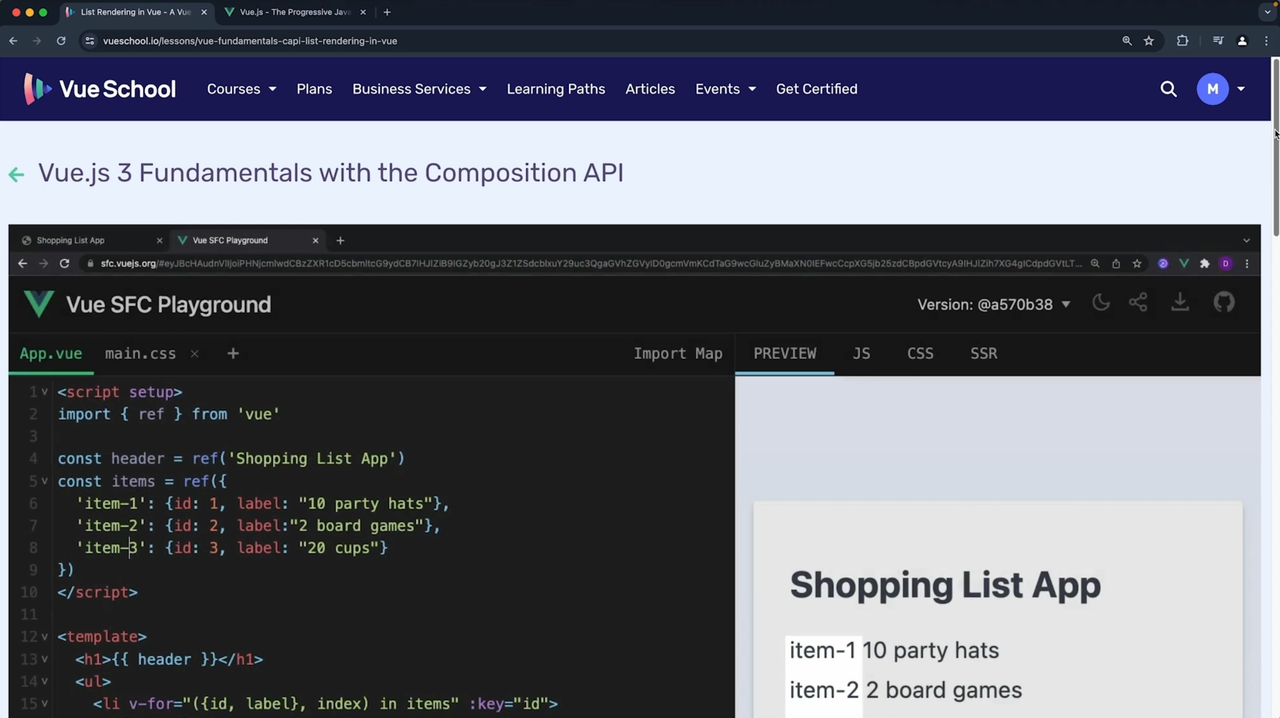Open the extensions puzzle icon in outer browser

click(x=1182, y=41)
